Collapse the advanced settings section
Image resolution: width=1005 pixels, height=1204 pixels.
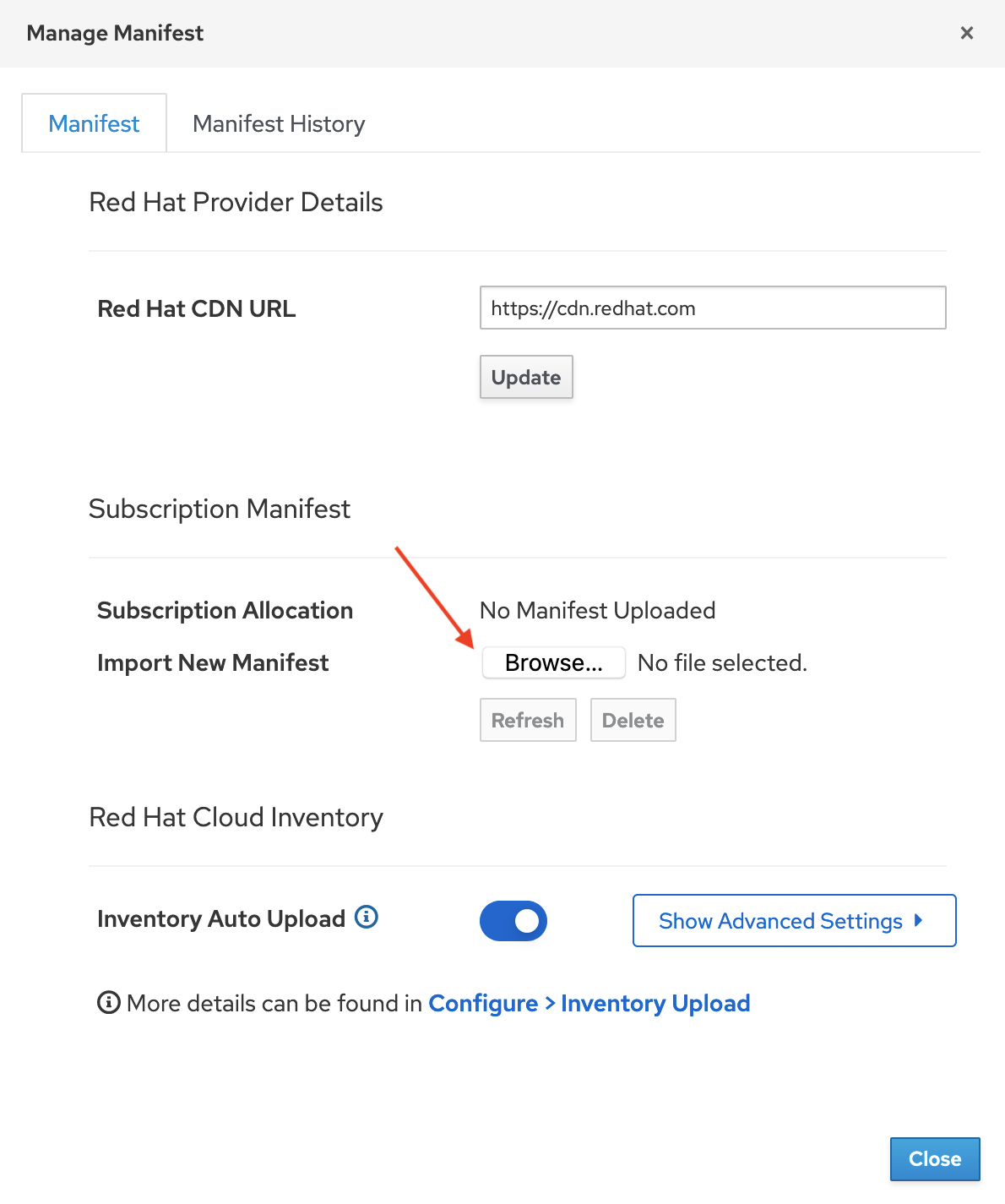click(x=793, y=921)
